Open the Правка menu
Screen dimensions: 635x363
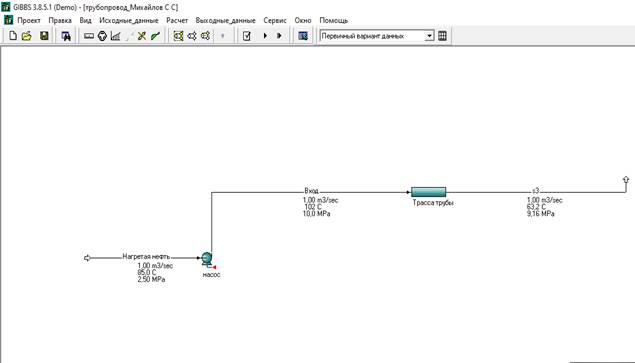60,20
